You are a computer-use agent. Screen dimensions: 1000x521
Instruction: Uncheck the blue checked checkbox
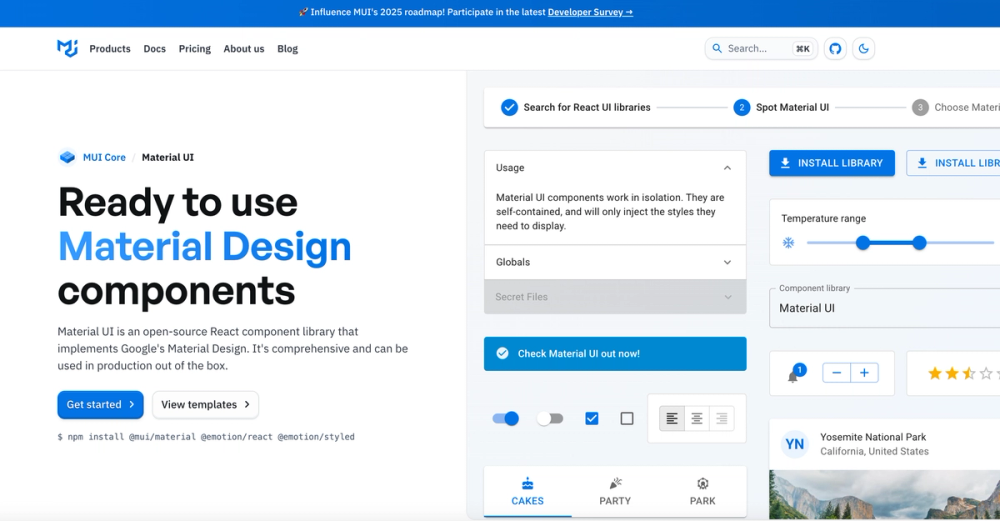point(592,418)
